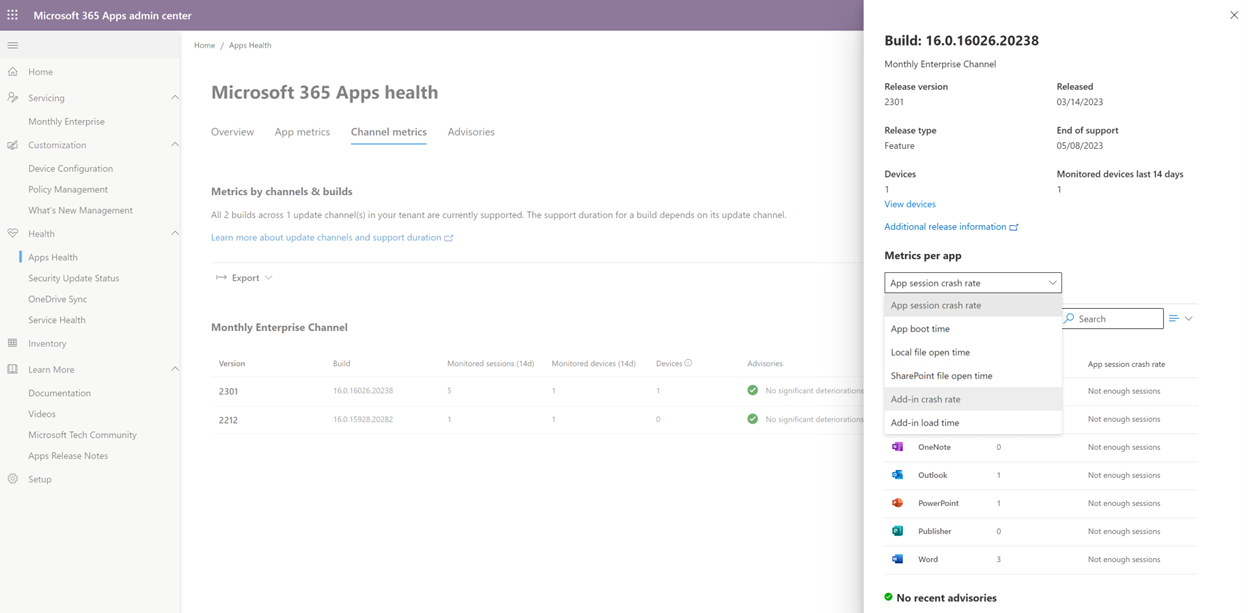The width and height of the screenshot is (1248, 613).
Task: Click the Home icon in sidebar
Action: (x=13, y=72)
